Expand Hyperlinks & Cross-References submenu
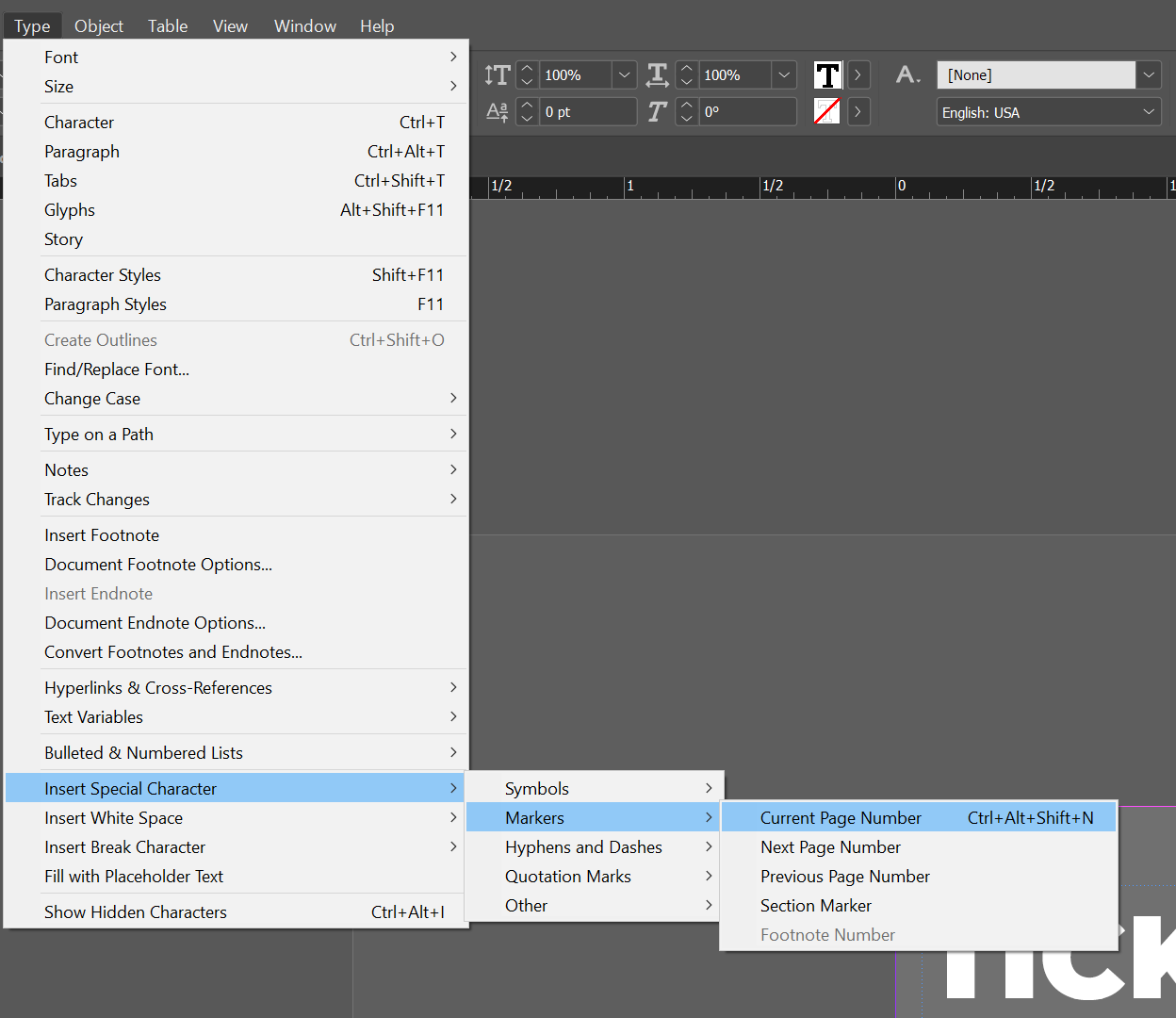The image size is (1176, 1018). click(x=236, y=687)
